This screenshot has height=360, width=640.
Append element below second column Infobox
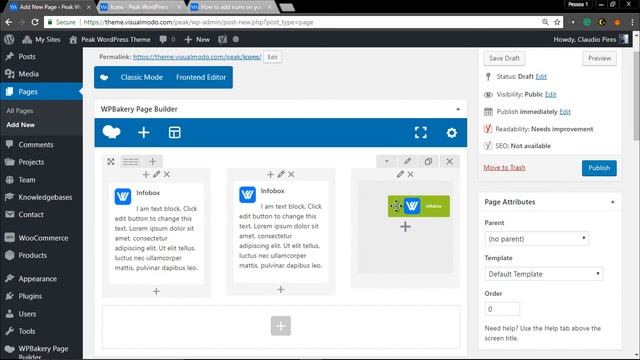[281, 289]
